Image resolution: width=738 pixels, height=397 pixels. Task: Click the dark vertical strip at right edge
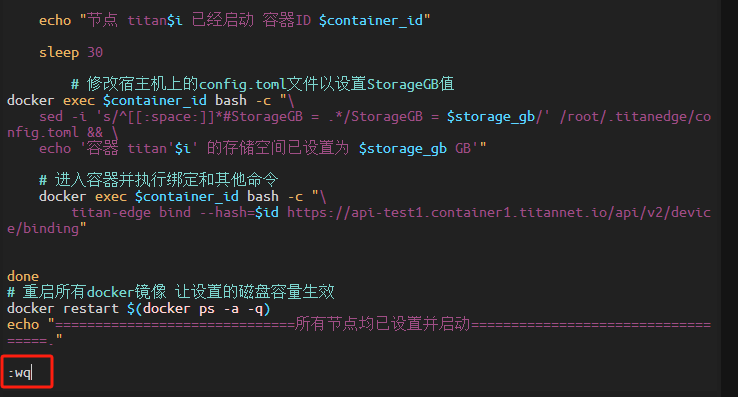729,198
